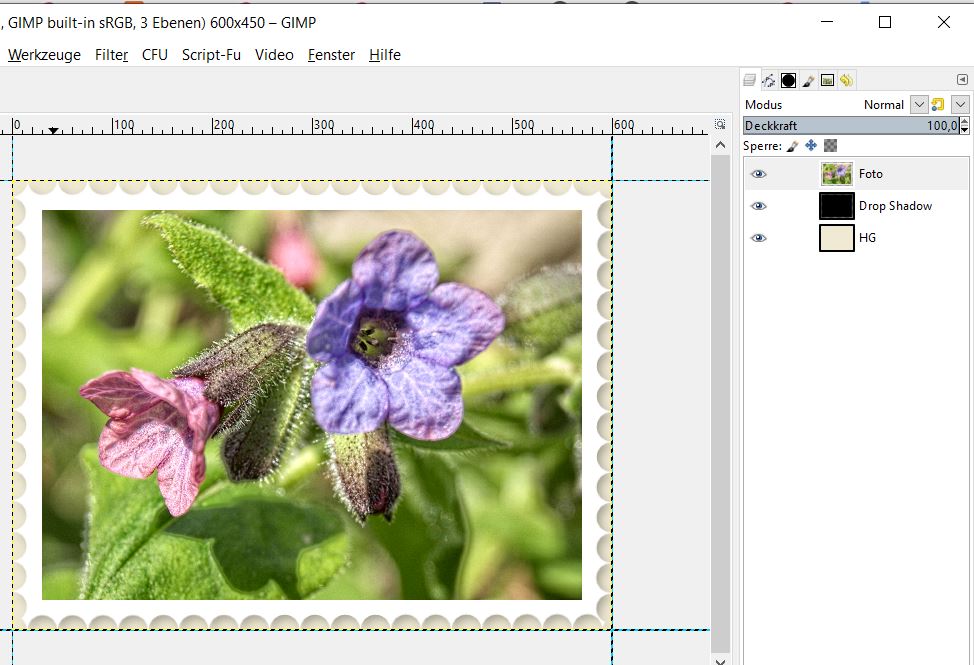Open the Undo History dock tab
Image resolution: width=974 pixels, height=665 pixels.
pyautogui.click(x=846, y=81)
